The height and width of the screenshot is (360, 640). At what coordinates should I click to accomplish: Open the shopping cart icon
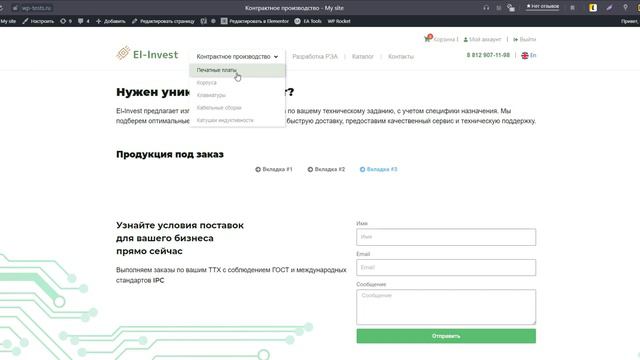(x=428, y=38)
